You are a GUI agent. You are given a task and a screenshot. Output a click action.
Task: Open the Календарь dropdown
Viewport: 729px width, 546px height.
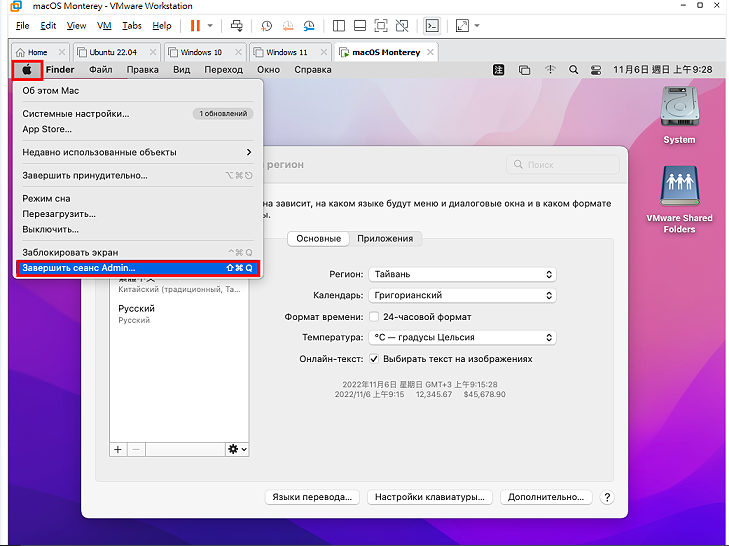[462, 295]
